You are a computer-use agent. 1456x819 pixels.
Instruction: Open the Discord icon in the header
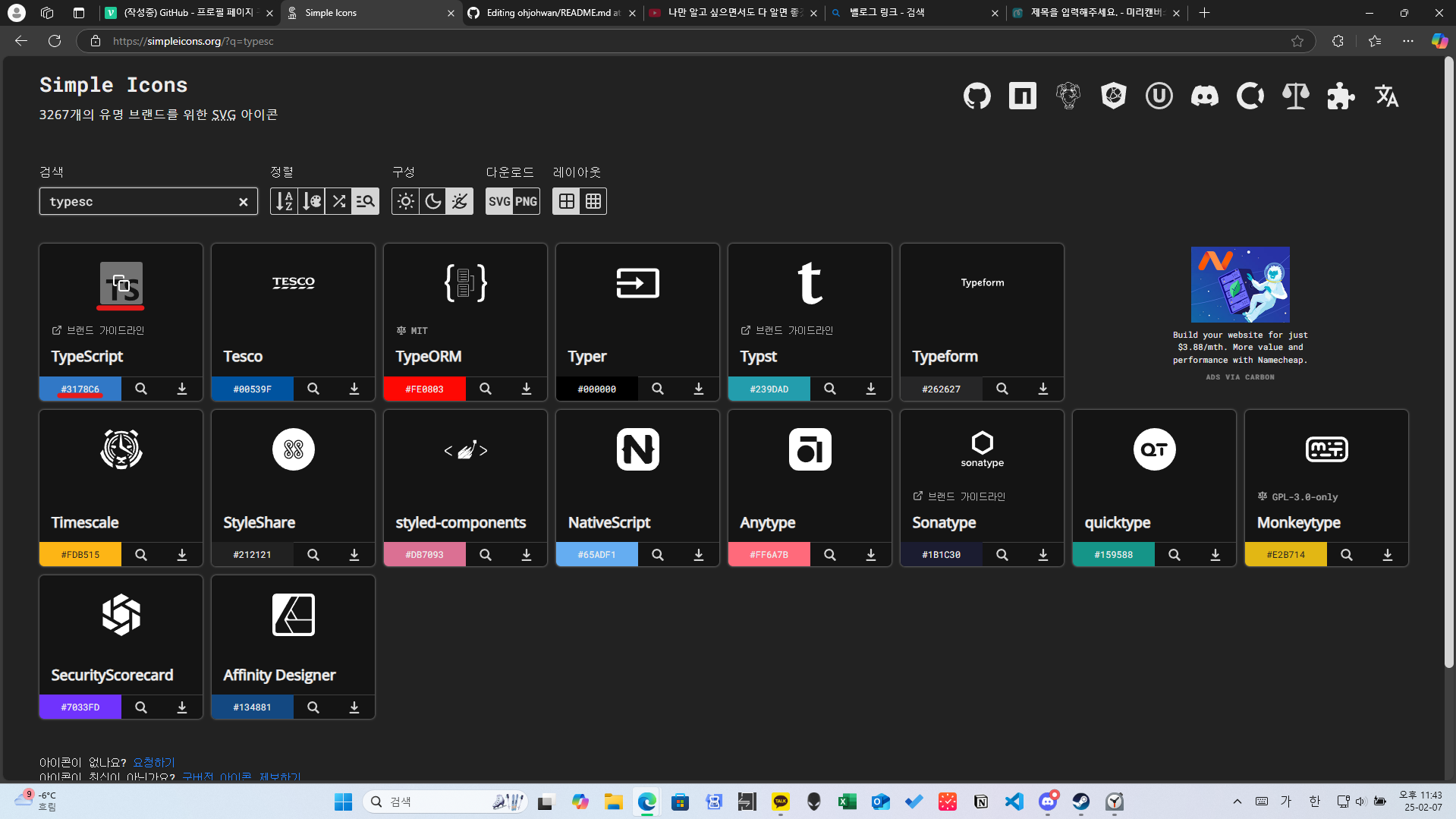pos(1205,96)
